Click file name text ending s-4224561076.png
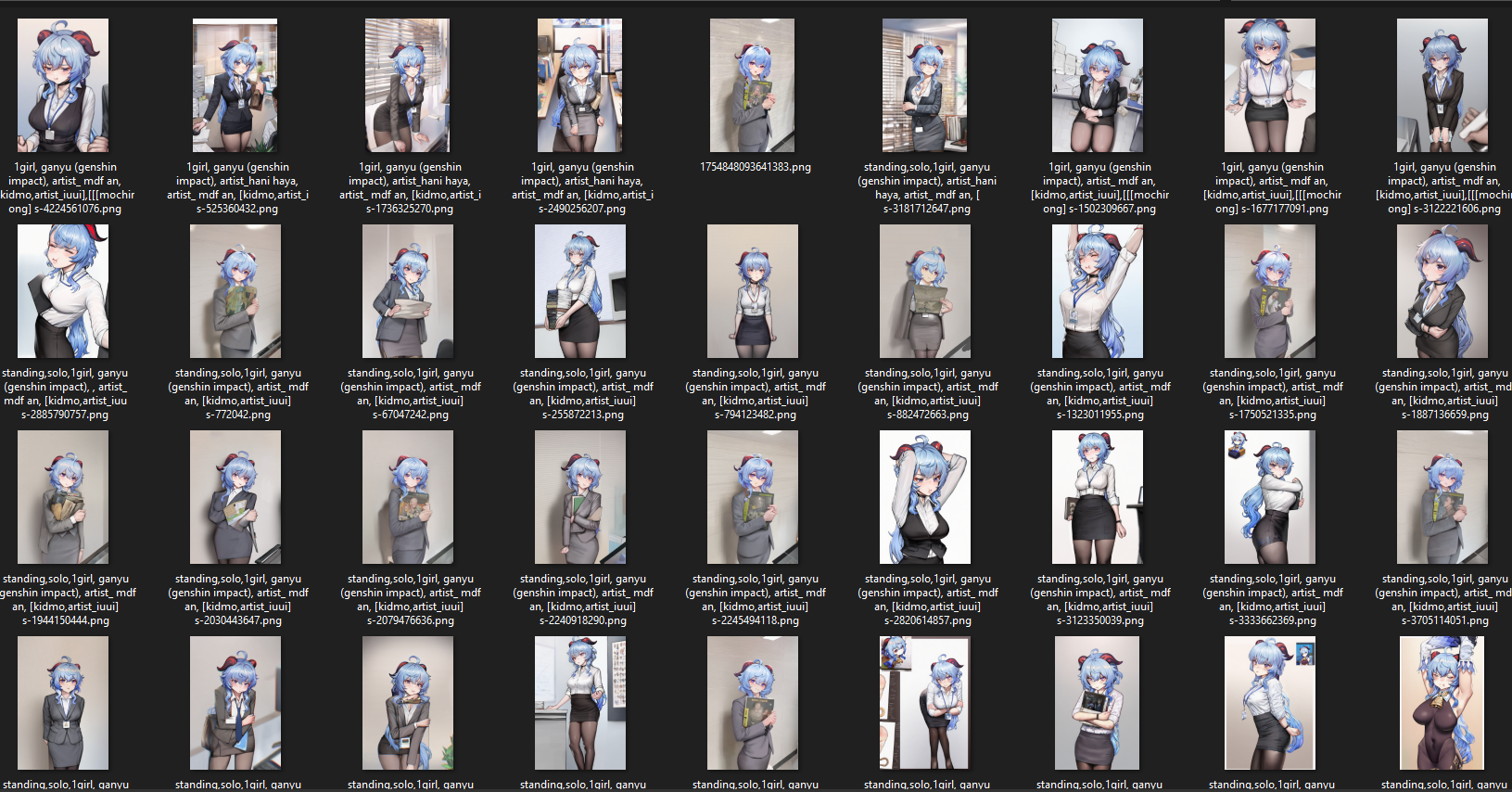The image size is (1512, 792). (x=67, y=188)
